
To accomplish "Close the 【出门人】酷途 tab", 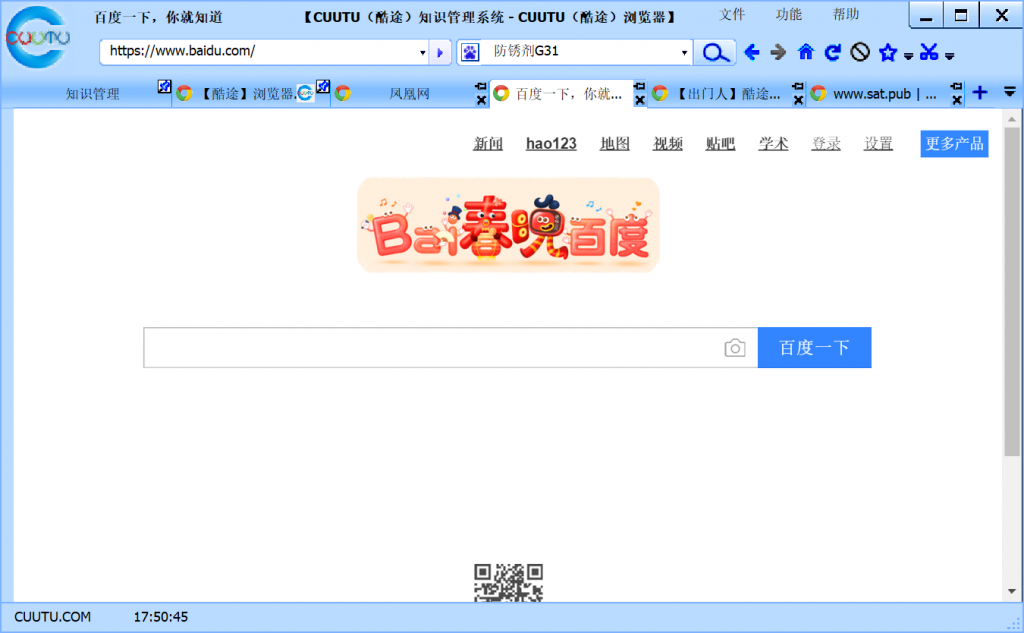I will [798, 100].
